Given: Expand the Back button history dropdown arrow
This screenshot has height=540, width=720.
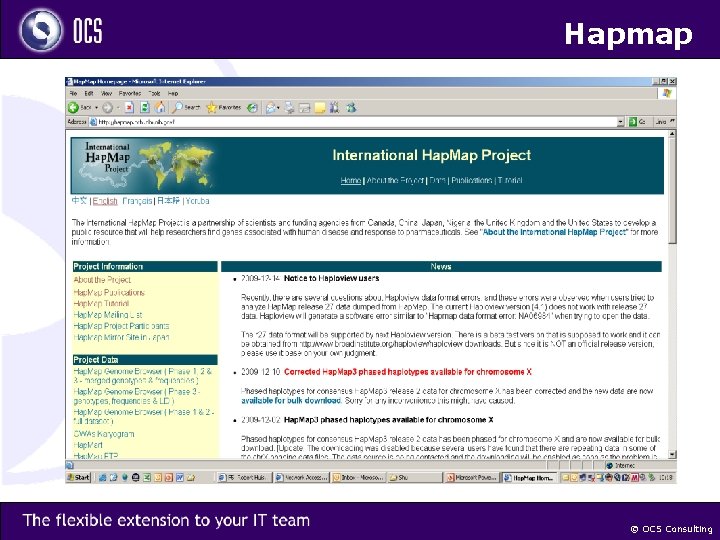Looking at the screenshot, I should (96, 108).
